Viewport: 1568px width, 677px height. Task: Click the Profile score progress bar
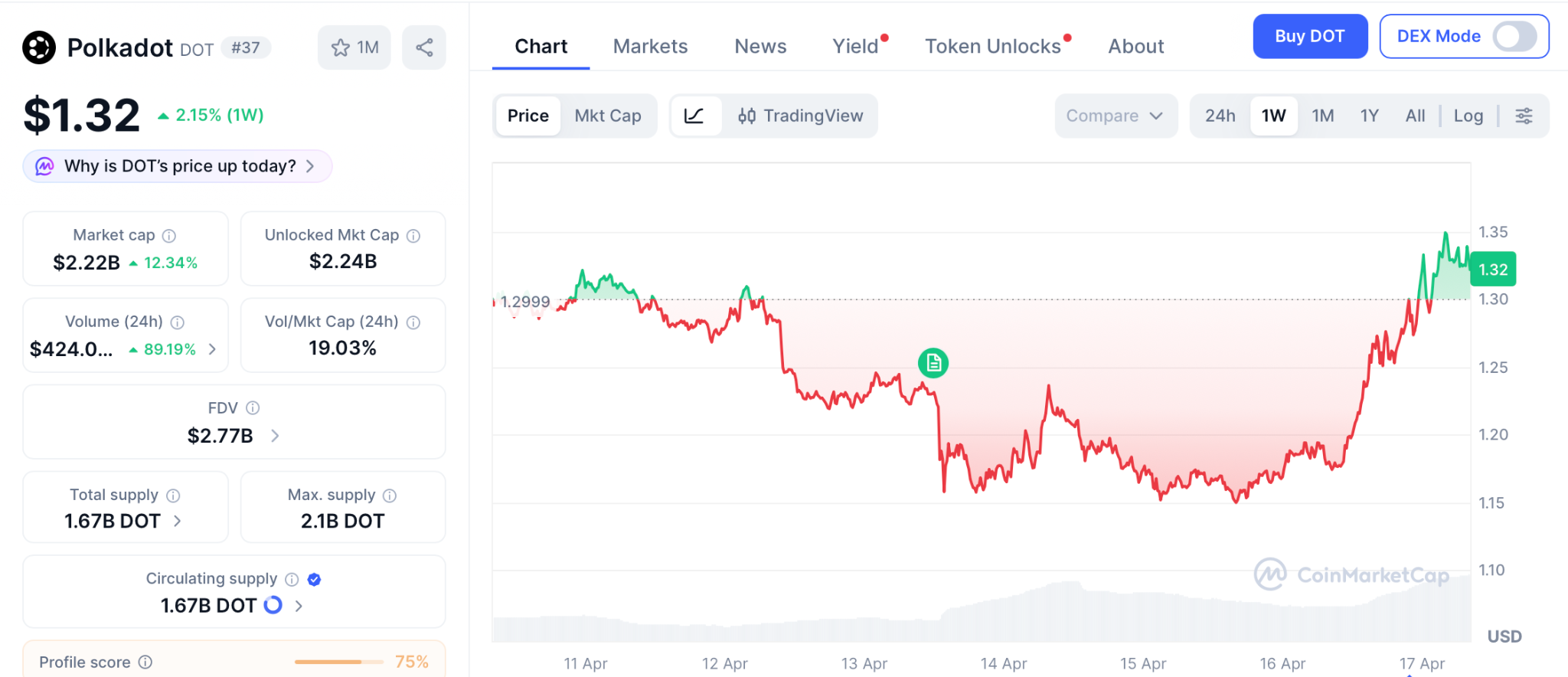pos(339,662)
